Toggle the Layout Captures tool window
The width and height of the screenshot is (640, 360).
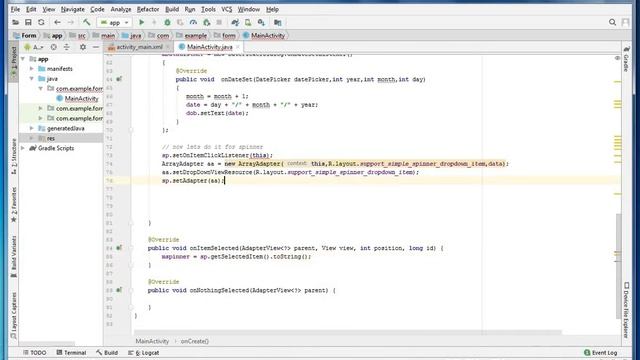click(13, 316)
